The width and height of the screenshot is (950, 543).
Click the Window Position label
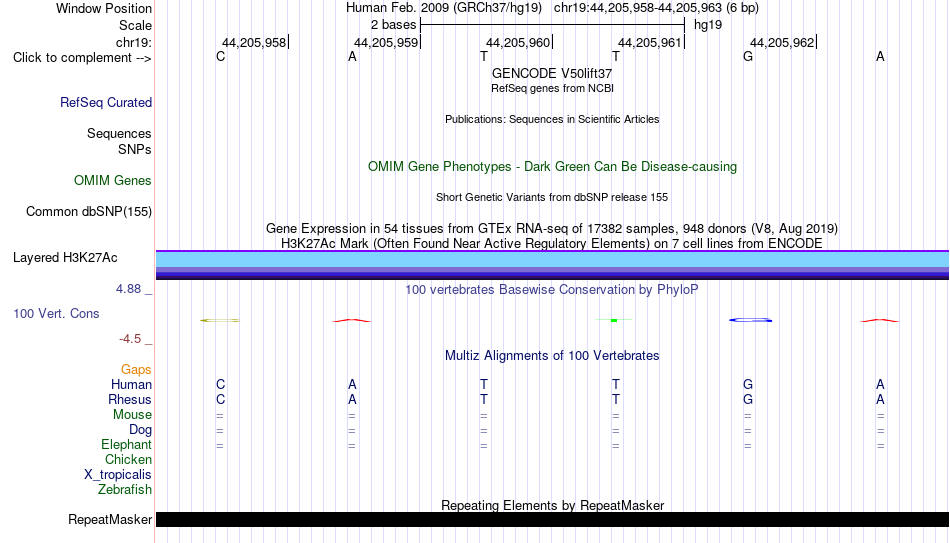(x=104, y=8)
